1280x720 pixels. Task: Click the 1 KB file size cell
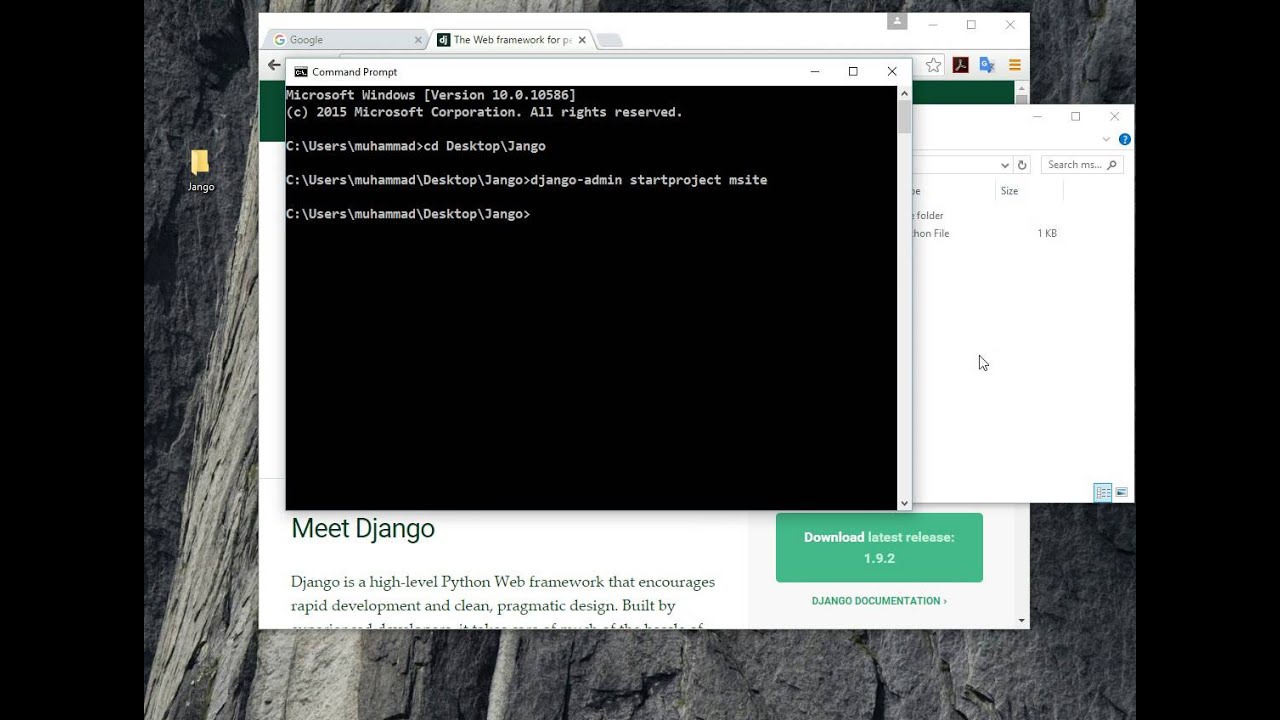(1047, 233)
